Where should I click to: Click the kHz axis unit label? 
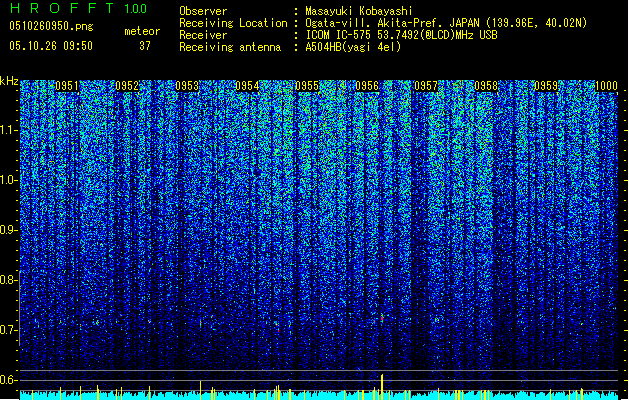9,81
